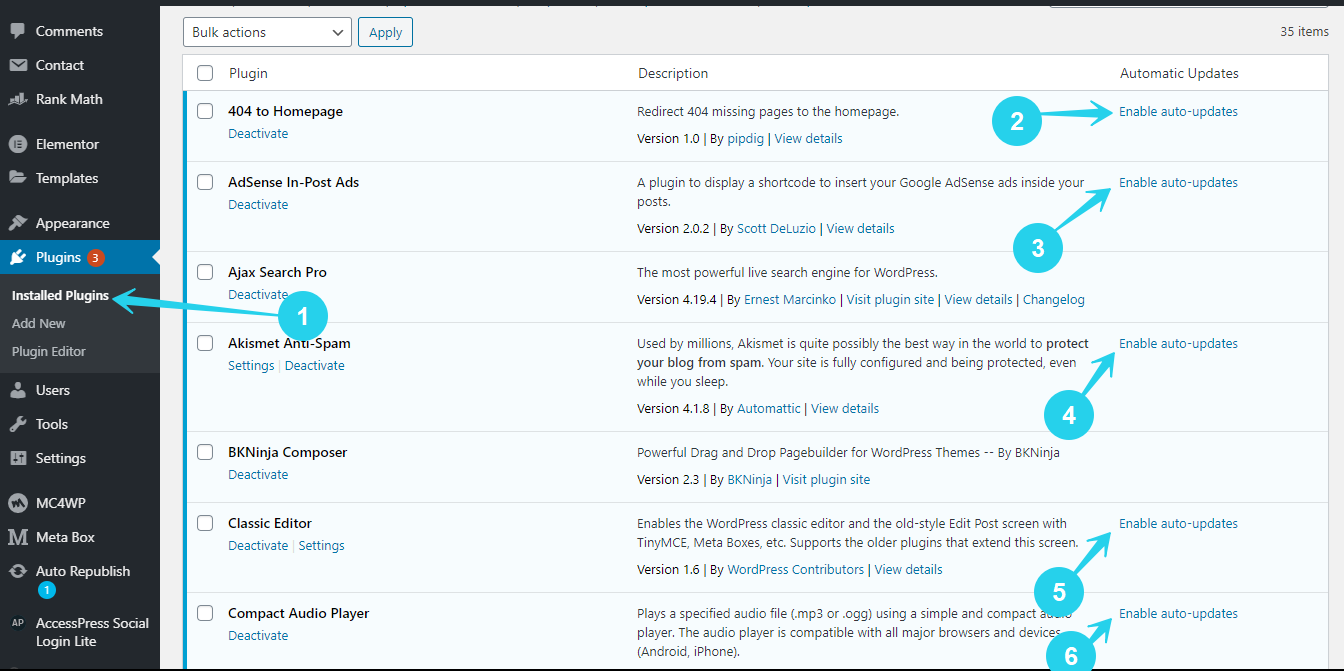Tick the 404 to Homepage checkbox
The width and height of the screenshot is (1344, 671).
pos(205,111)
